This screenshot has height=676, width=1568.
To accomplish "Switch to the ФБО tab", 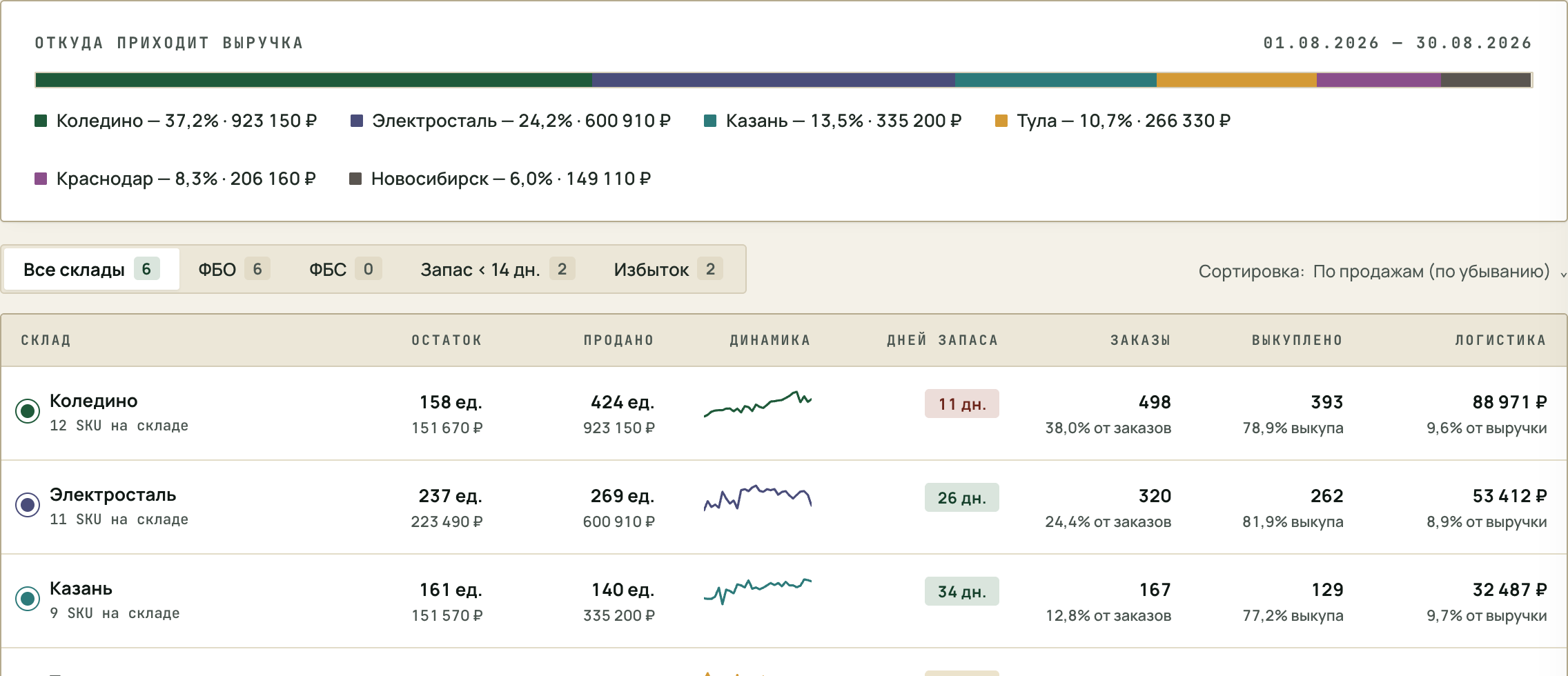I will pyautogui.click(x=234, y=269).
